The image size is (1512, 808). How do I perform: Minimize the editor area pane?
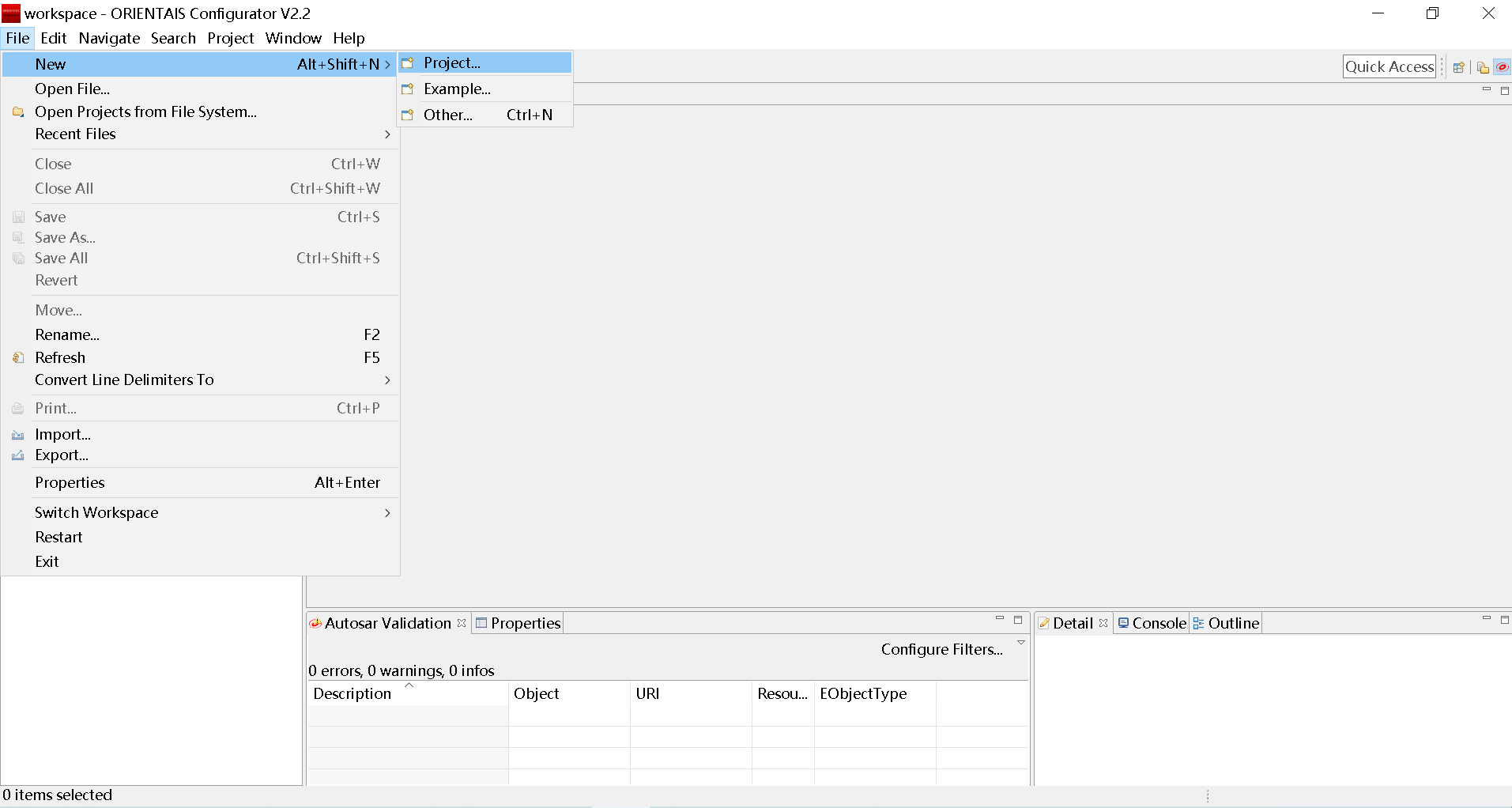(1486, 90)
